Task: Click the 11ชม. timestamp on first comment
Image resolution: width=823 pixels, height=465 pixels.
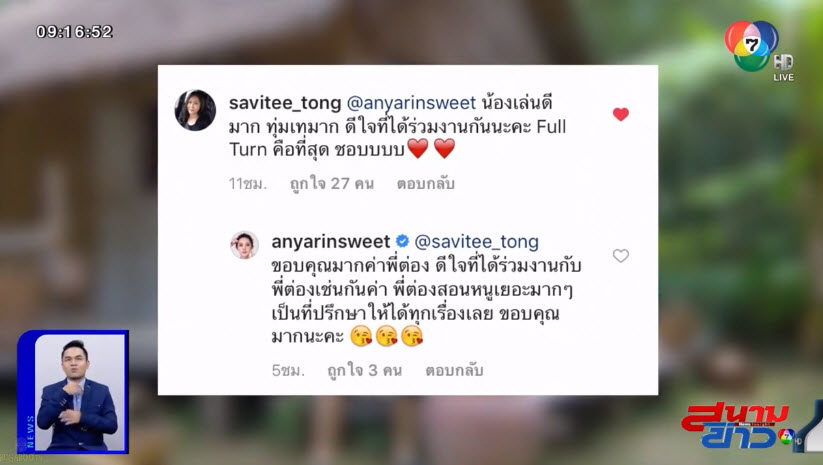Action: click(x=248, y=183)
